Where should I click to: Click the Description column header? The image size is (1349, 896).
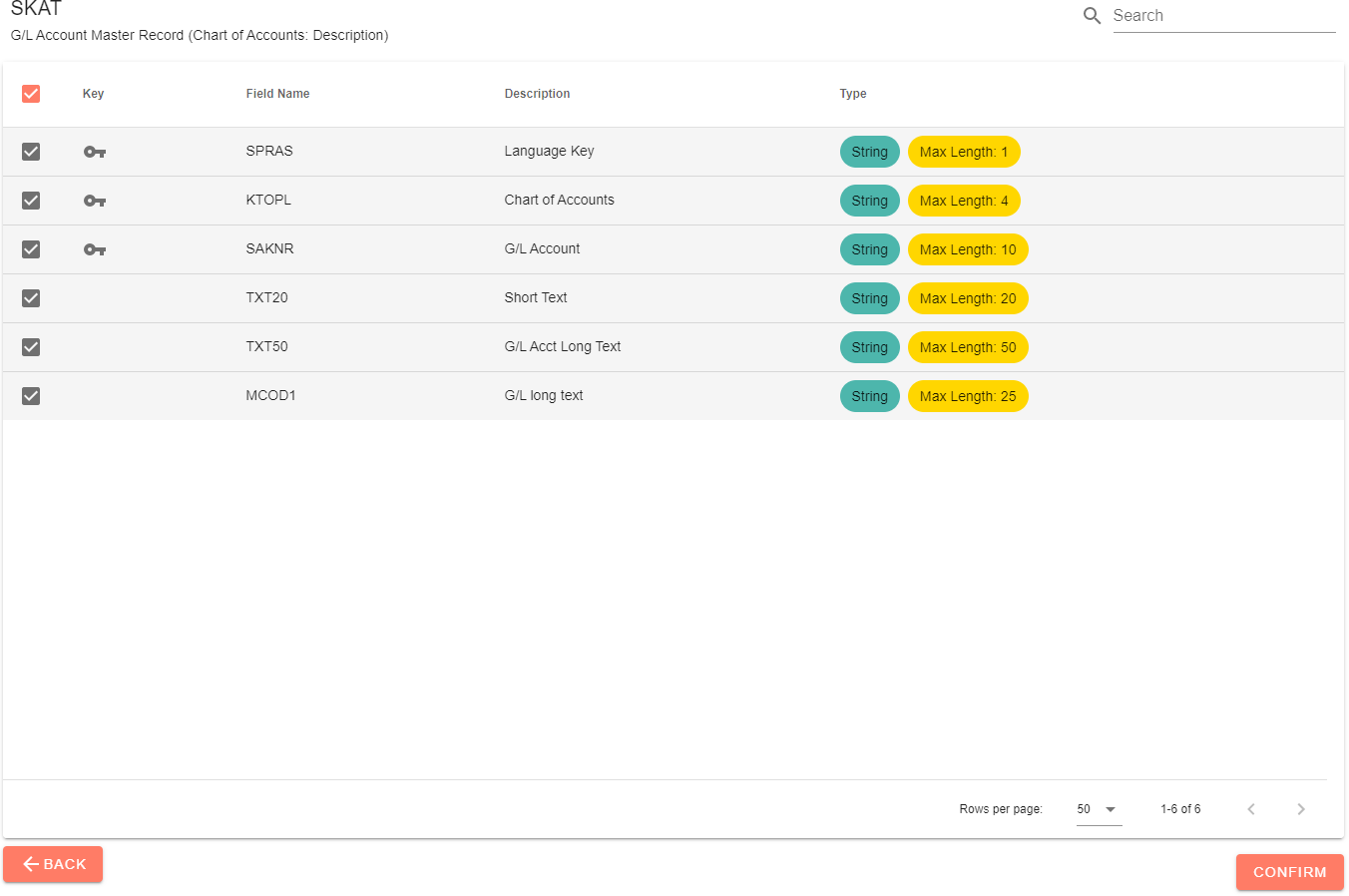pyautogui.click(x=537, y=93)
